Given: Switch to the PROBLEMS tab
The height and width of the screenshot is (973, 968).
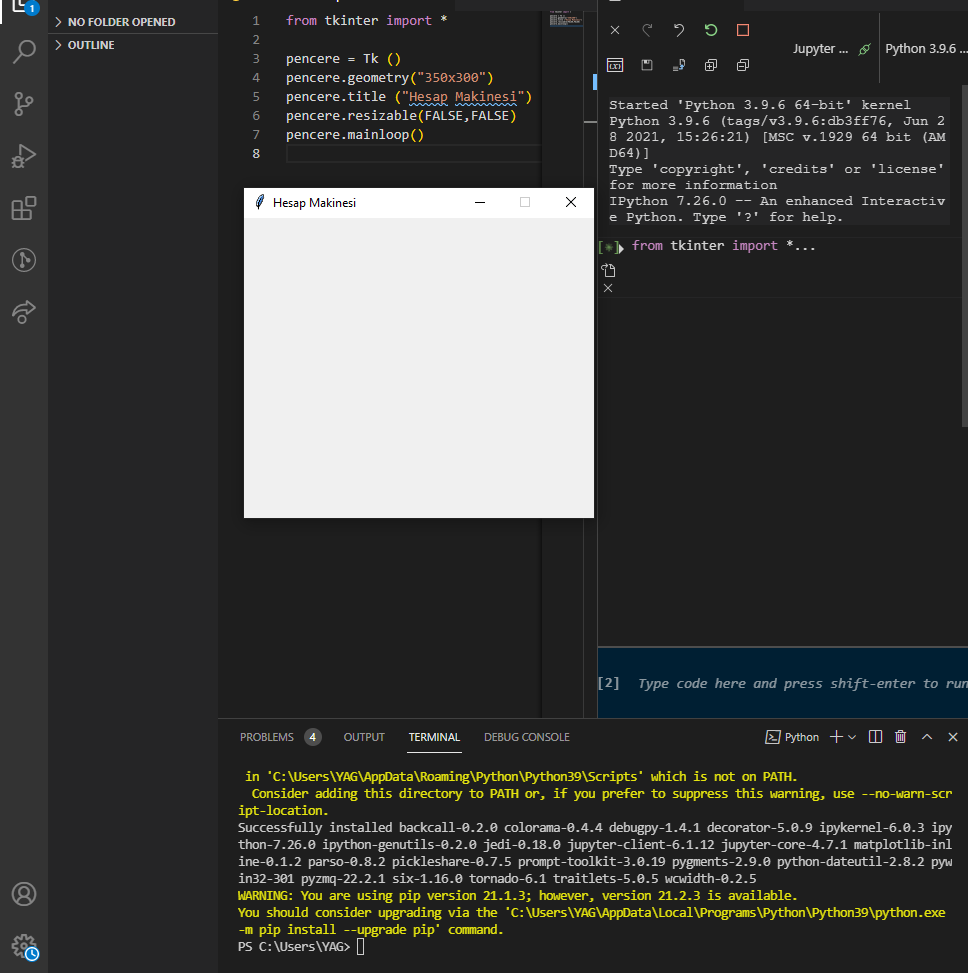Looking at the screenshot, I should coord(267,737).
